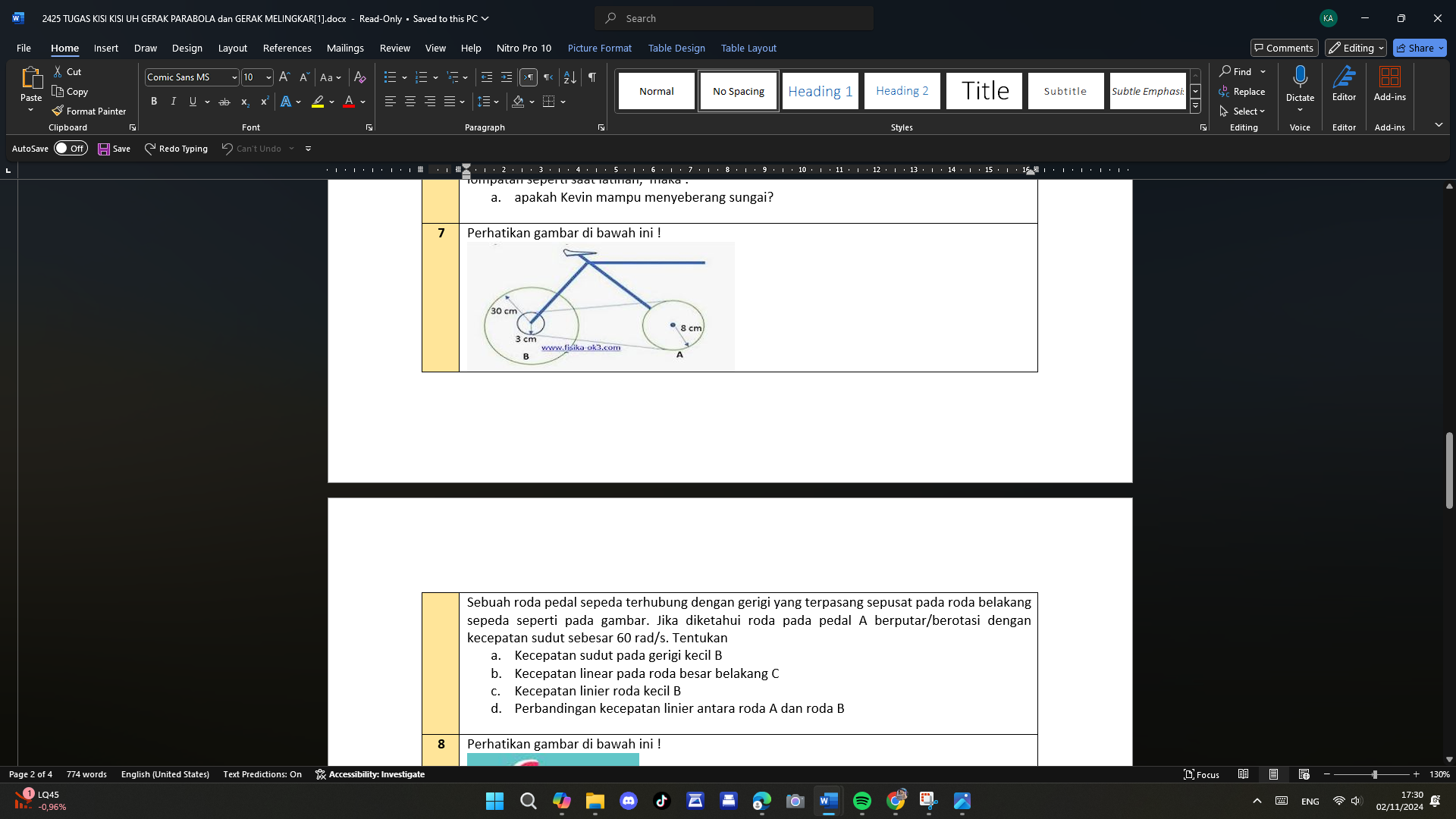The height and width of the screenshot is (819, 1456).
Task: Toggle Superscript formatting
Action: (x=264, y=102)
